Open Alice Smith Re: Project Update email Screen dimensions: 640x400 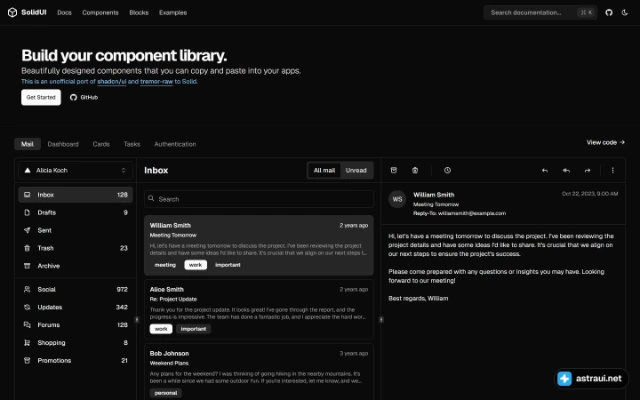click(x=259, y=309)
